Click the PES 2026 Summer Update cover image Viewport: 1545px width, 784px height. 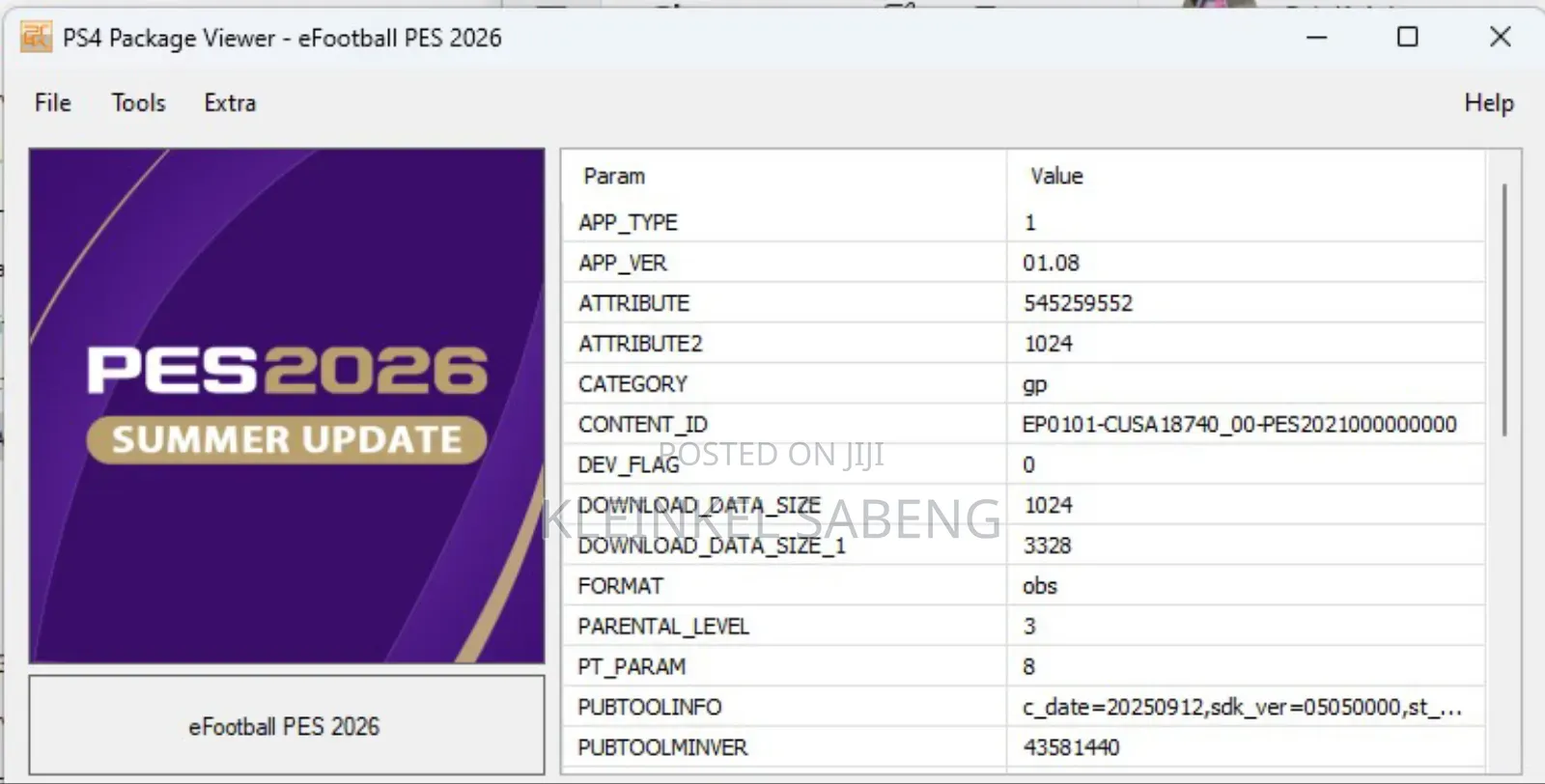pos(287,406)
